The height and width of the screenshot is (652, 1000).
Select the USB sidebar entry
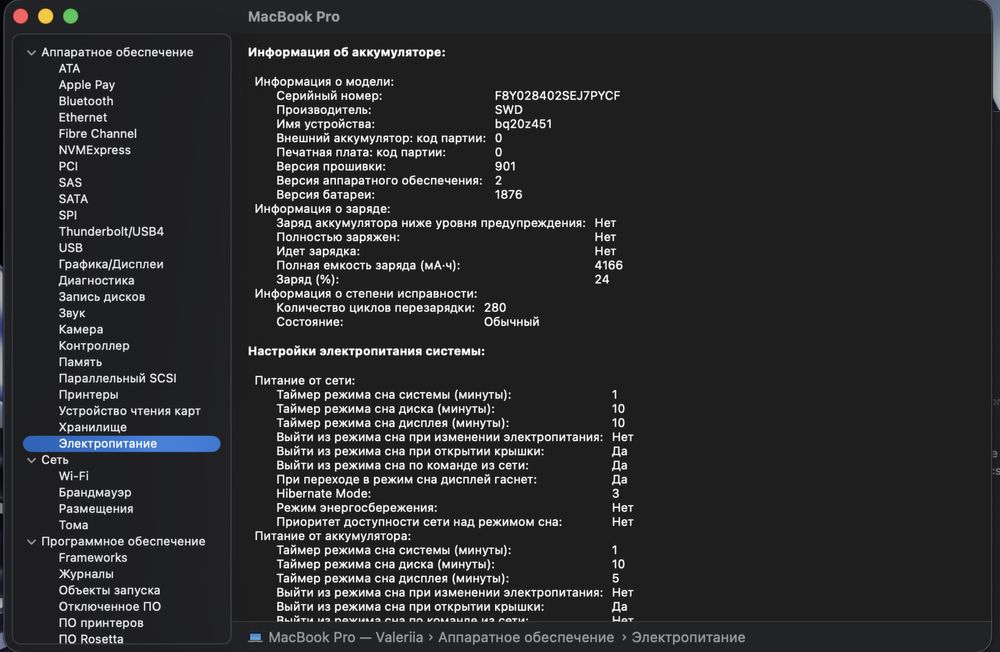click(70, 248)
